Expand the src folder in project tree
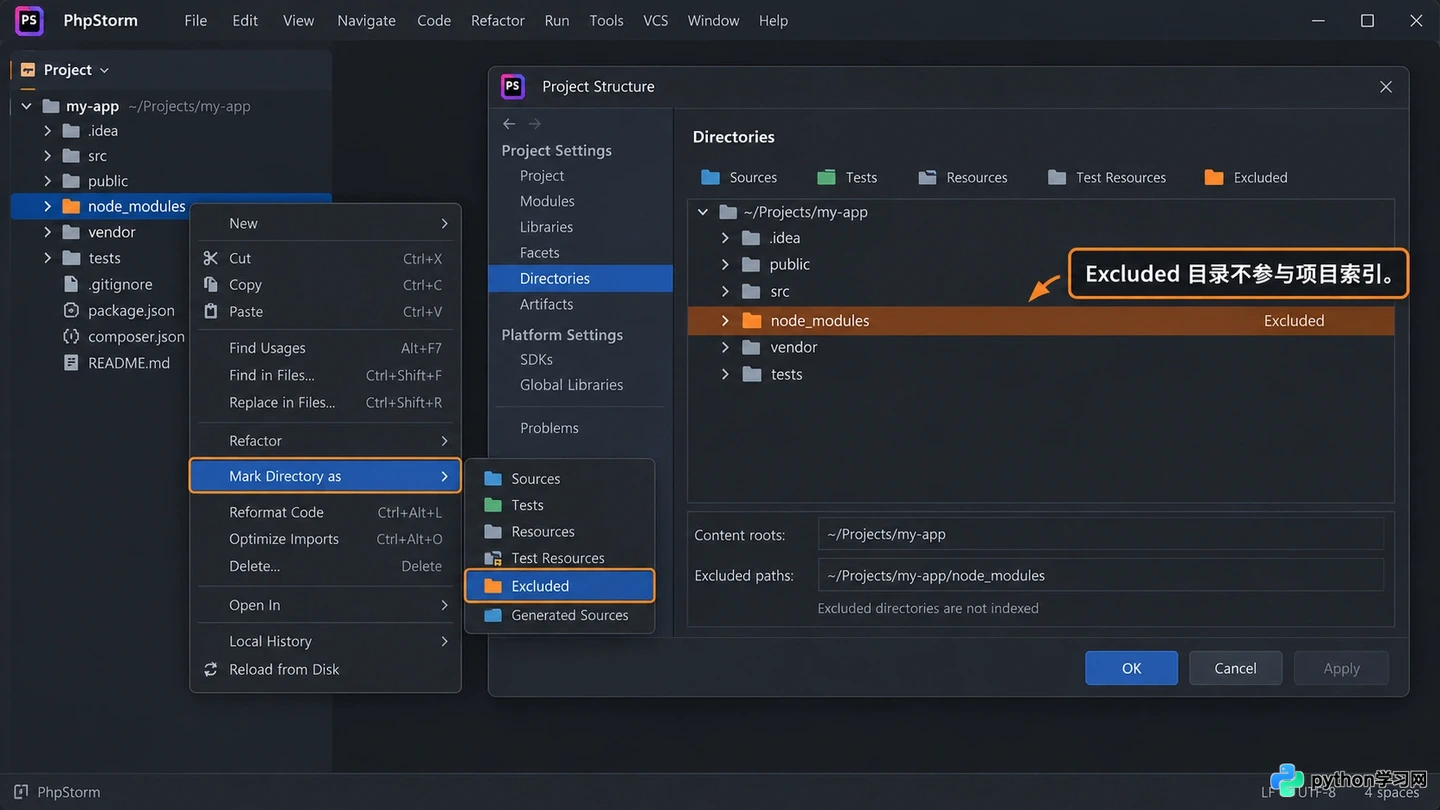This screenshot has height=810, width=1440. [47, 156]
